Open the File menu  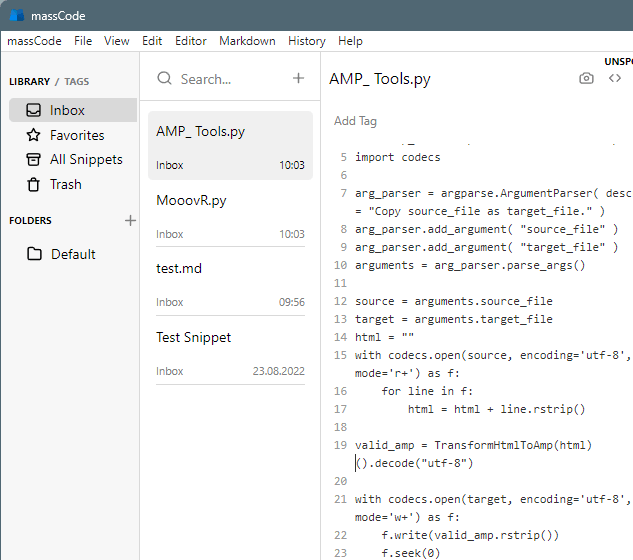[x=83, y=41]
